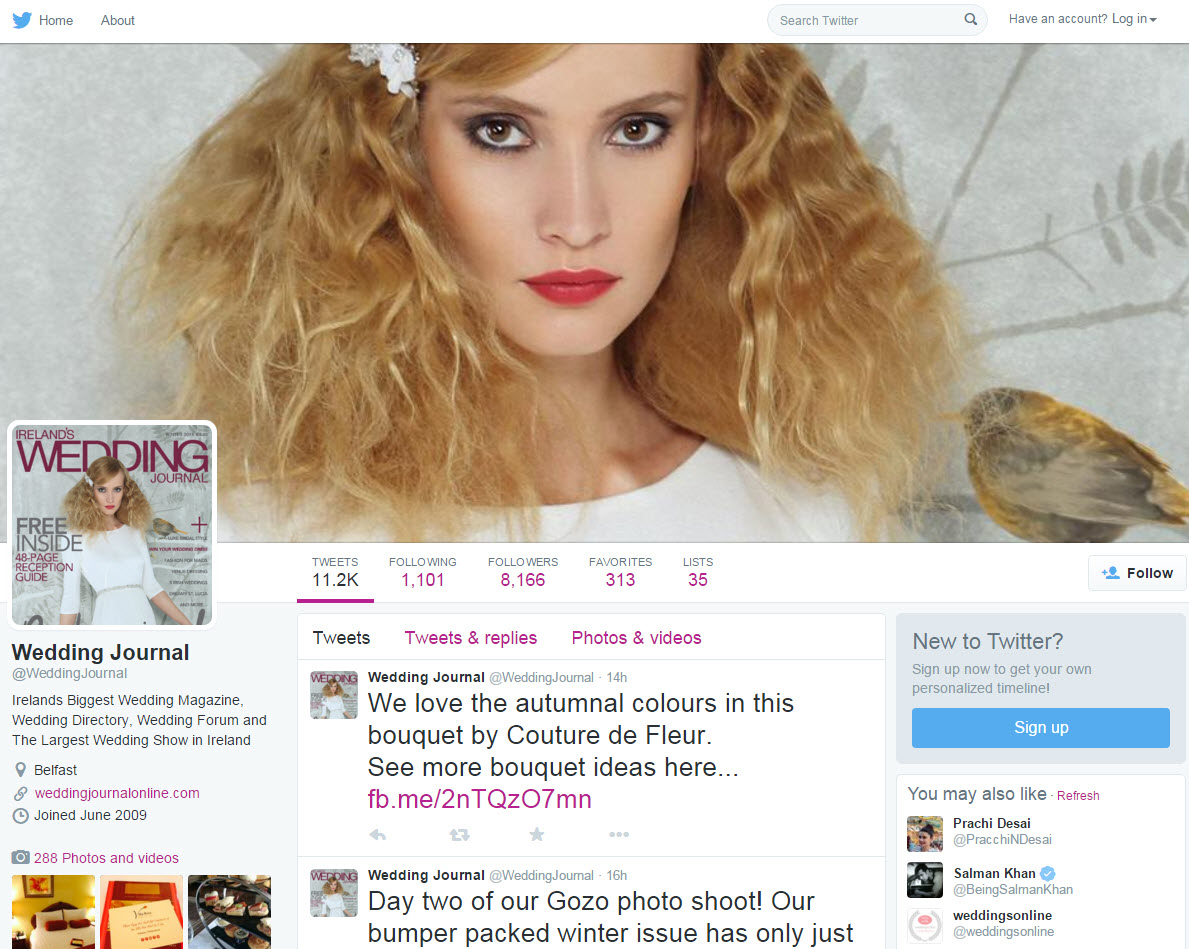1189x949 pixels.
Task: View the Lists 35 stat
Action: 698,573
